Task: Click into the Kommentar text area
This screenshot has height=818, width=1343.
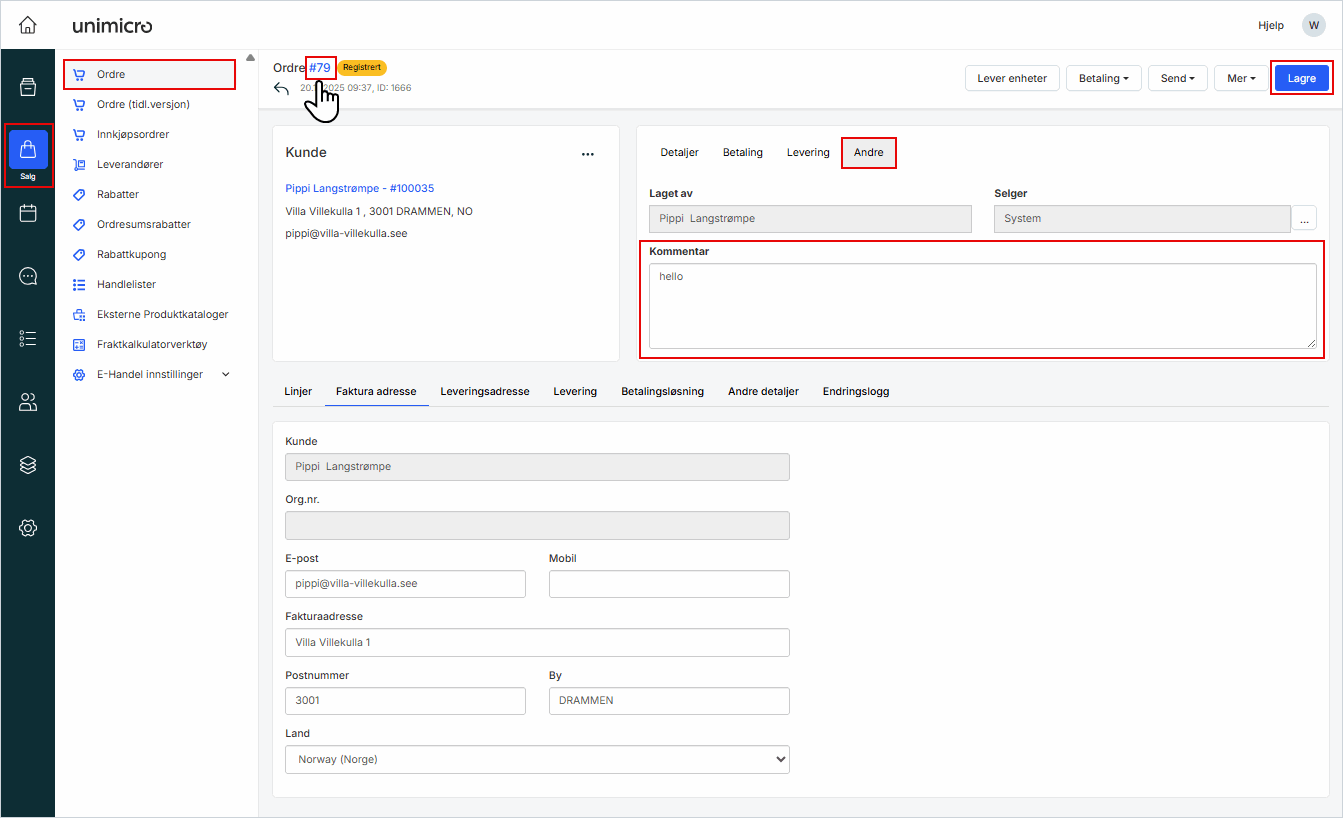Action: 982,306
